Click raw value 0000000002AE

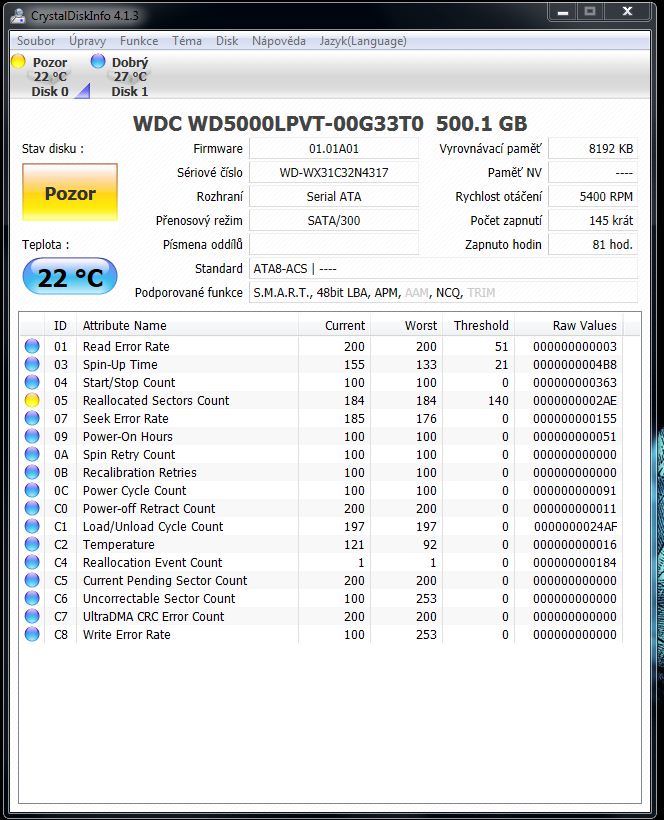coord(575,401)
